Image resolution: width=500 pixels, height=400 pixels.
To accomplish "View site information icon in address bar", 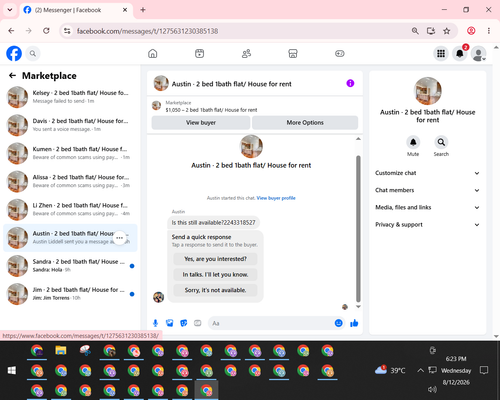I will pyautogui.click(x=67, y=31).
